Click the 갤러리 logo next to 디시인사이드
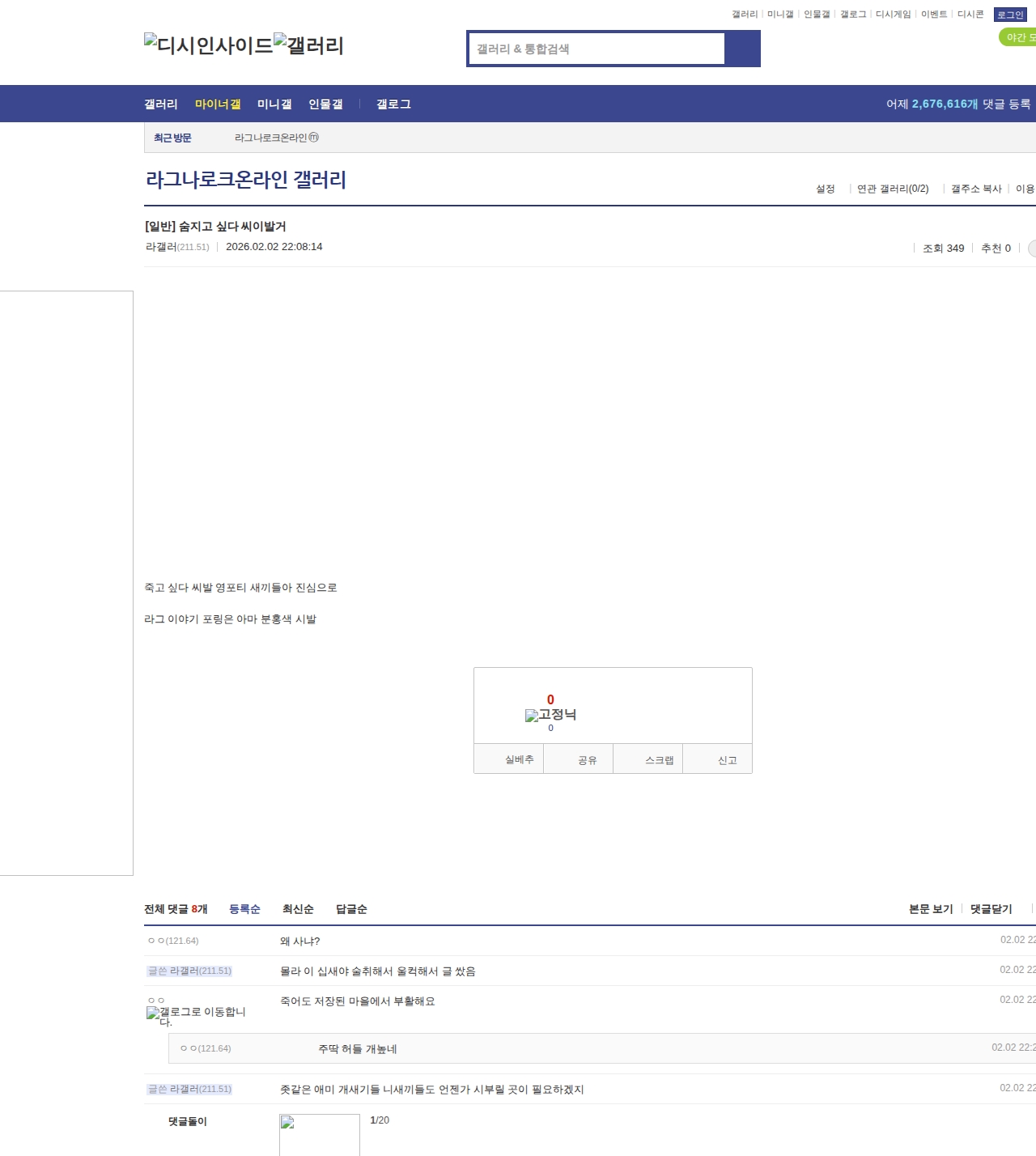The width and height of the screenshot is (1036, 1156). pyautogui.click(x=308, y=45)
